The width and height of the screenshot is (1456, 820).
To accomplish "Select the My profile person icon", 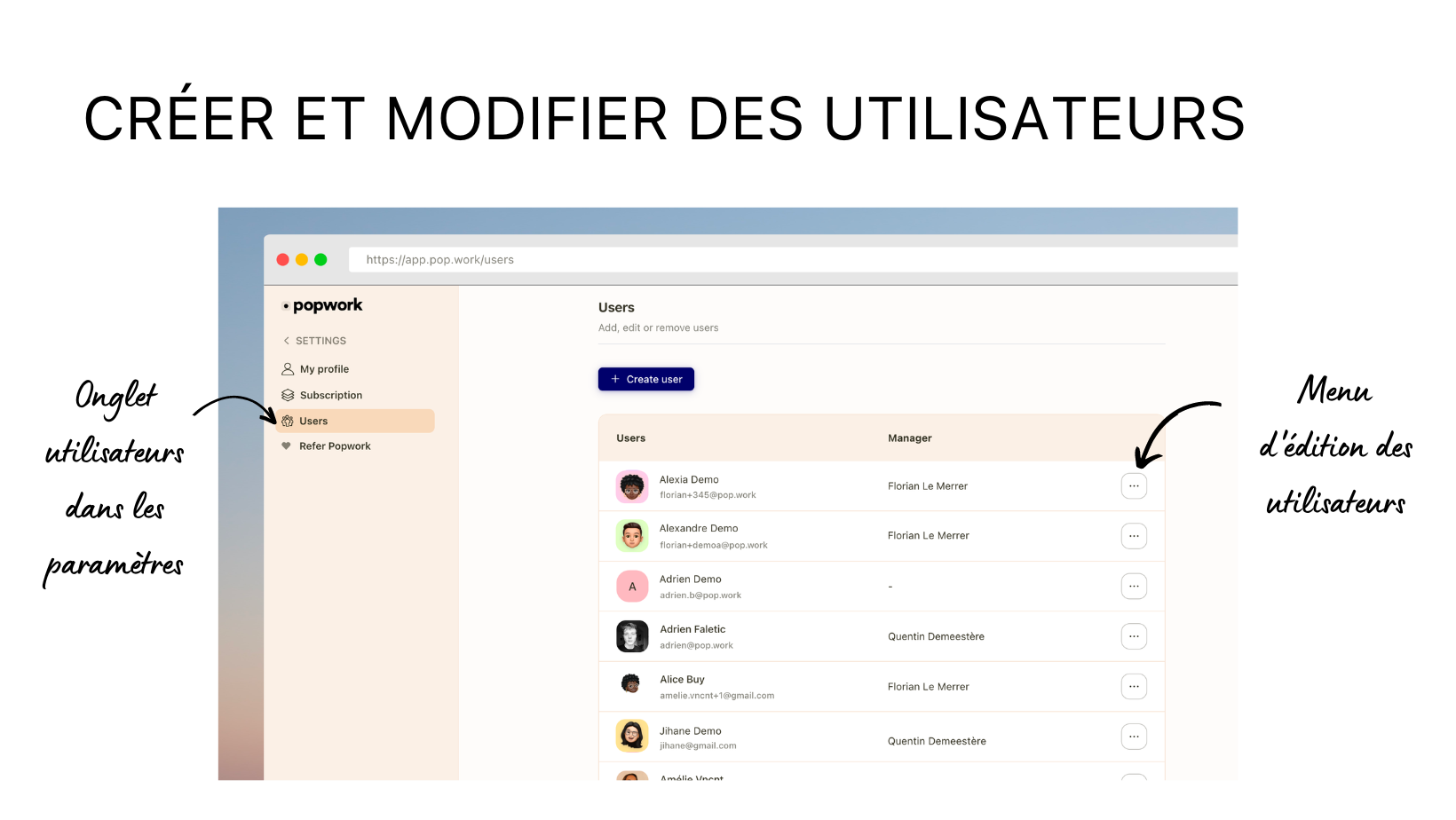I will [287, 368].
